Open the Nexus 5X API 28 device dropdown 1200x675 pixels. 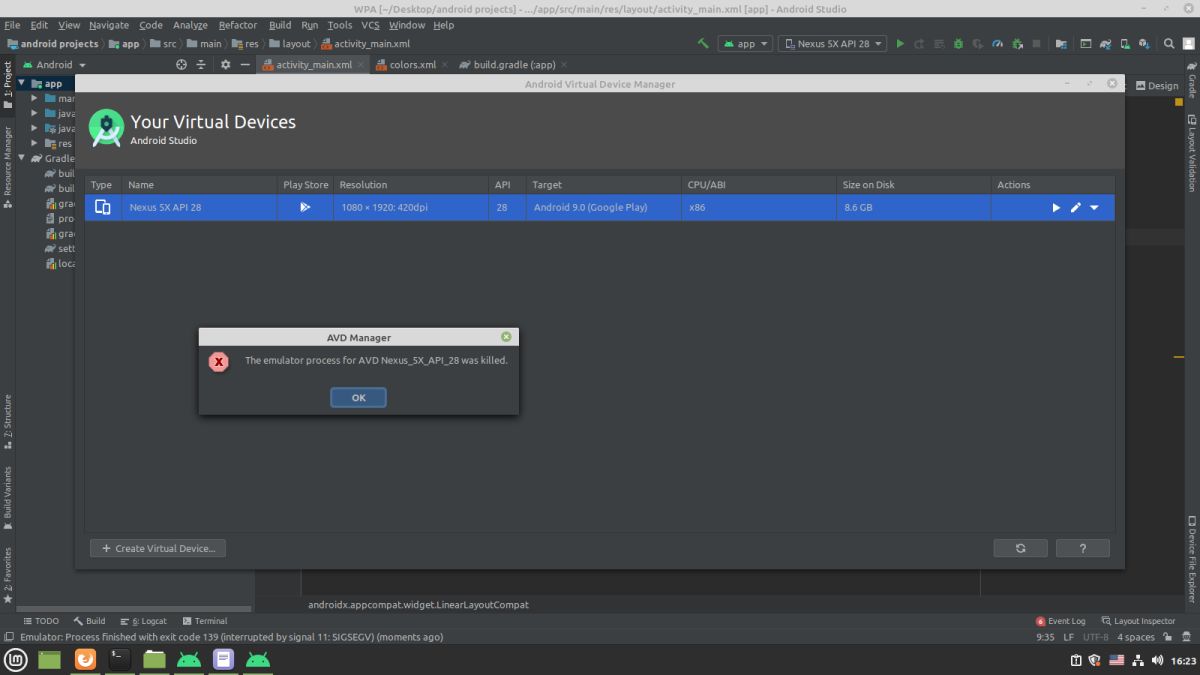pos(832,44)
